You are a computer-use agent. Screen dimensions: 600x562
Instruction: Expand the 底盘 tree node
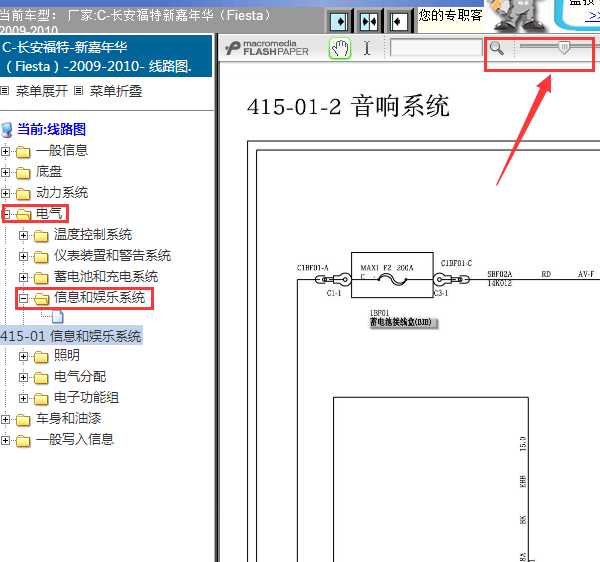pyautogui.click(x=5, y=173)
